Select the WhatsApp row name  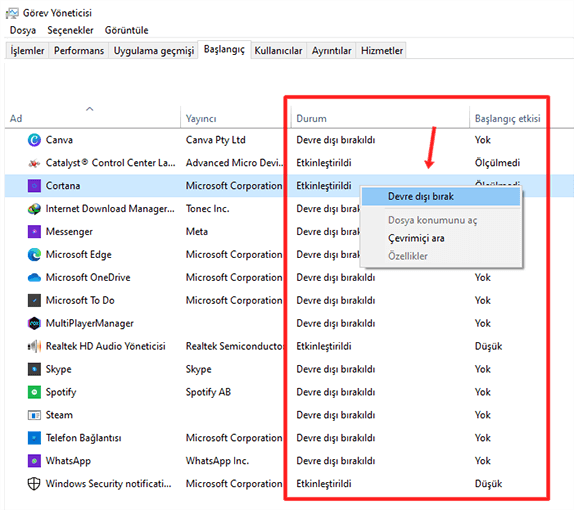coord(68,461)
